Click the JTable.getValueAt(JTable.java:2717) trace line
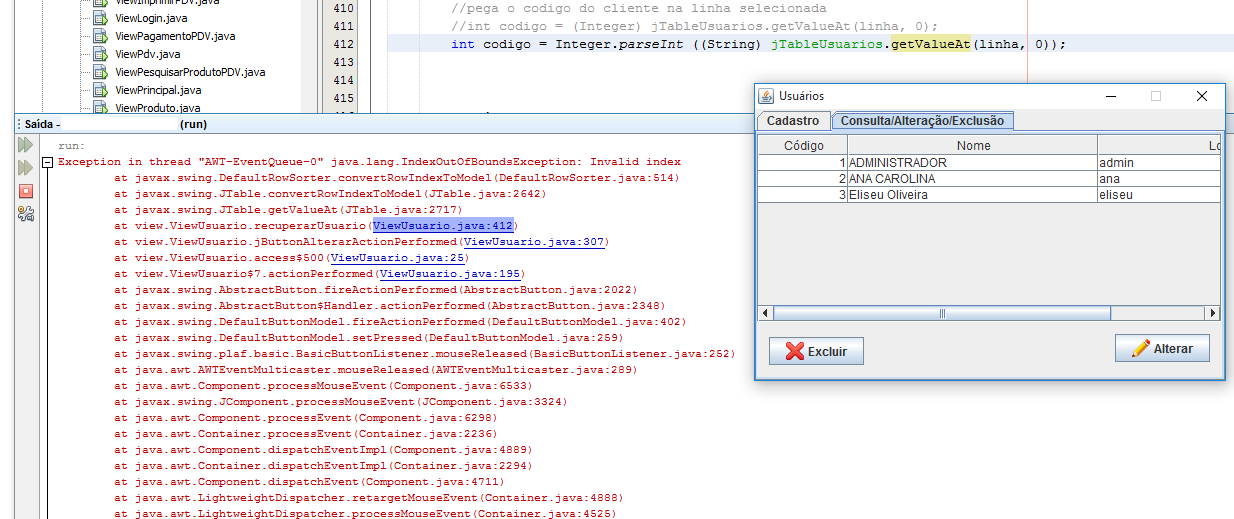1234x519 pixels. 288,210
